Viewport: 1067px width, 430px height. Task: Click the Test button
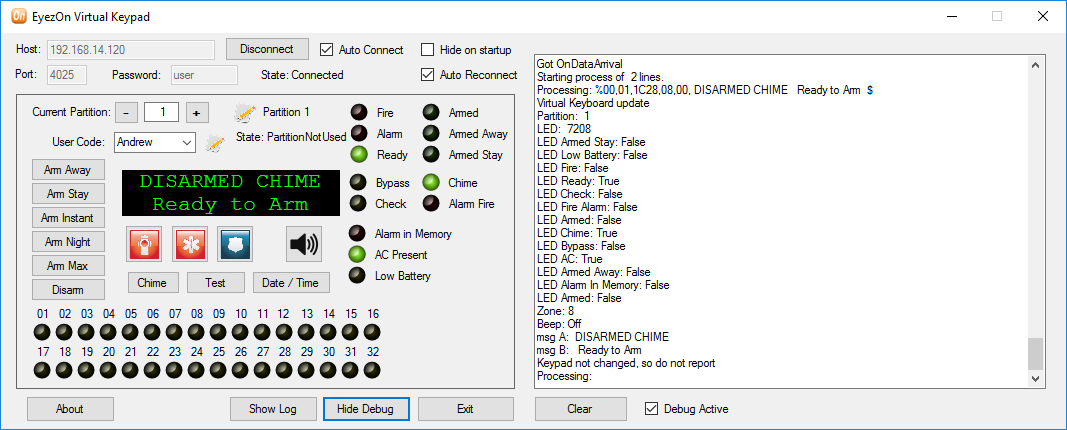pos(216,282)
